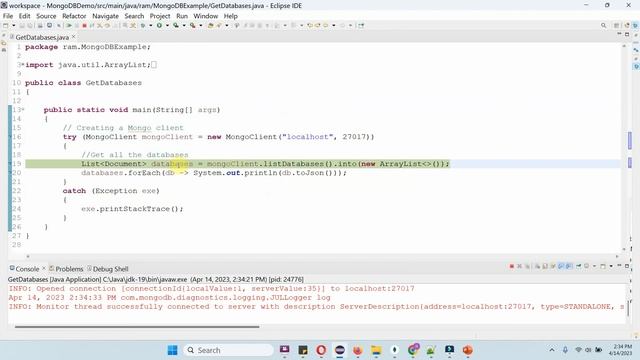Toggle Scroll Lock in Console toolbar

click(545, 266)
